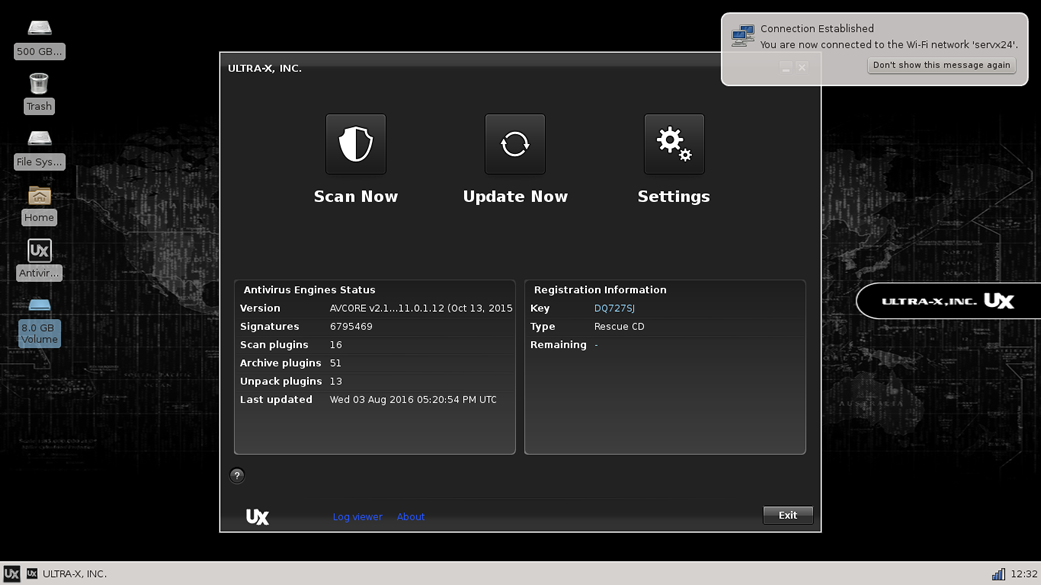1041x585 pixels.
Task: Open the UX start menu in taskbar
Action: [11, 574]
